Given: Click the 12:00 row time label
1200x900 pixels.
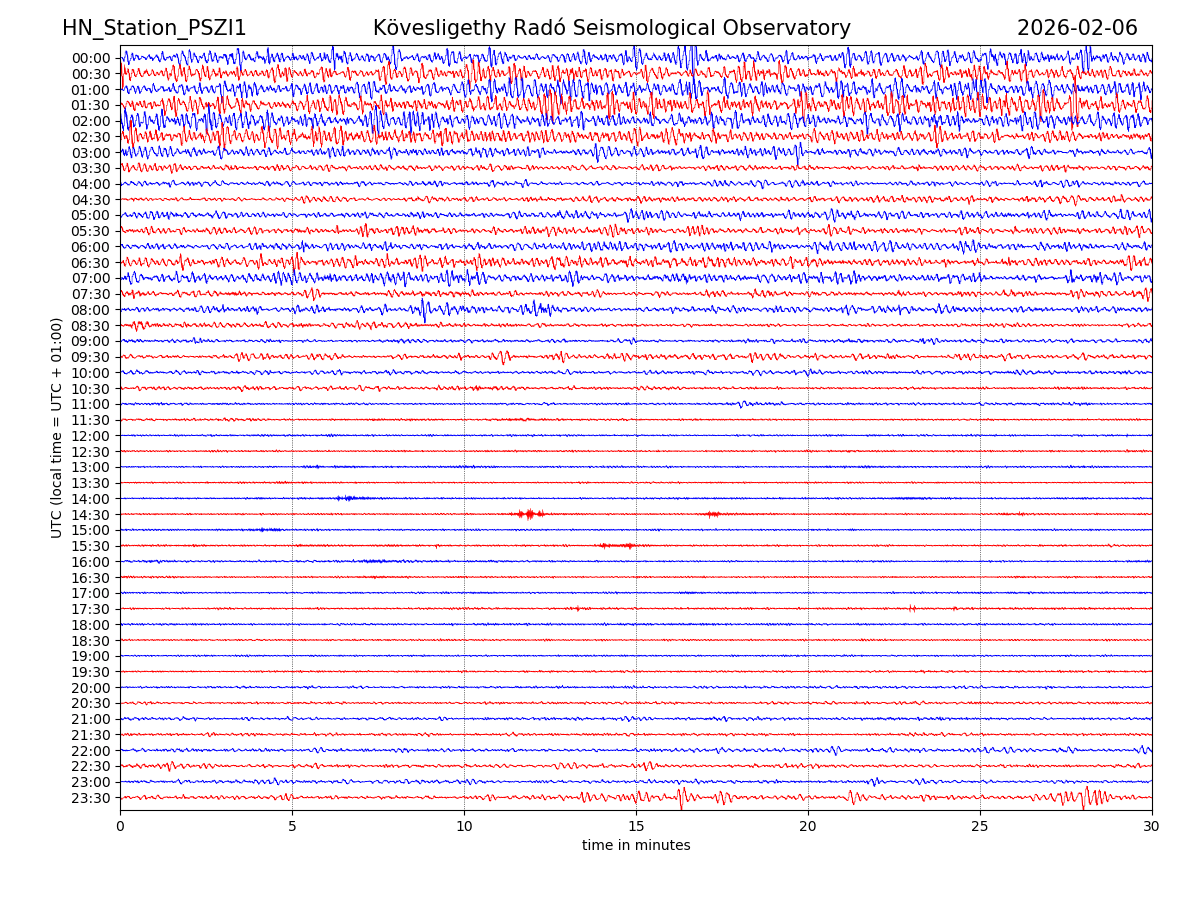Looking at the screenshot, I should click(x=91, y=436).
